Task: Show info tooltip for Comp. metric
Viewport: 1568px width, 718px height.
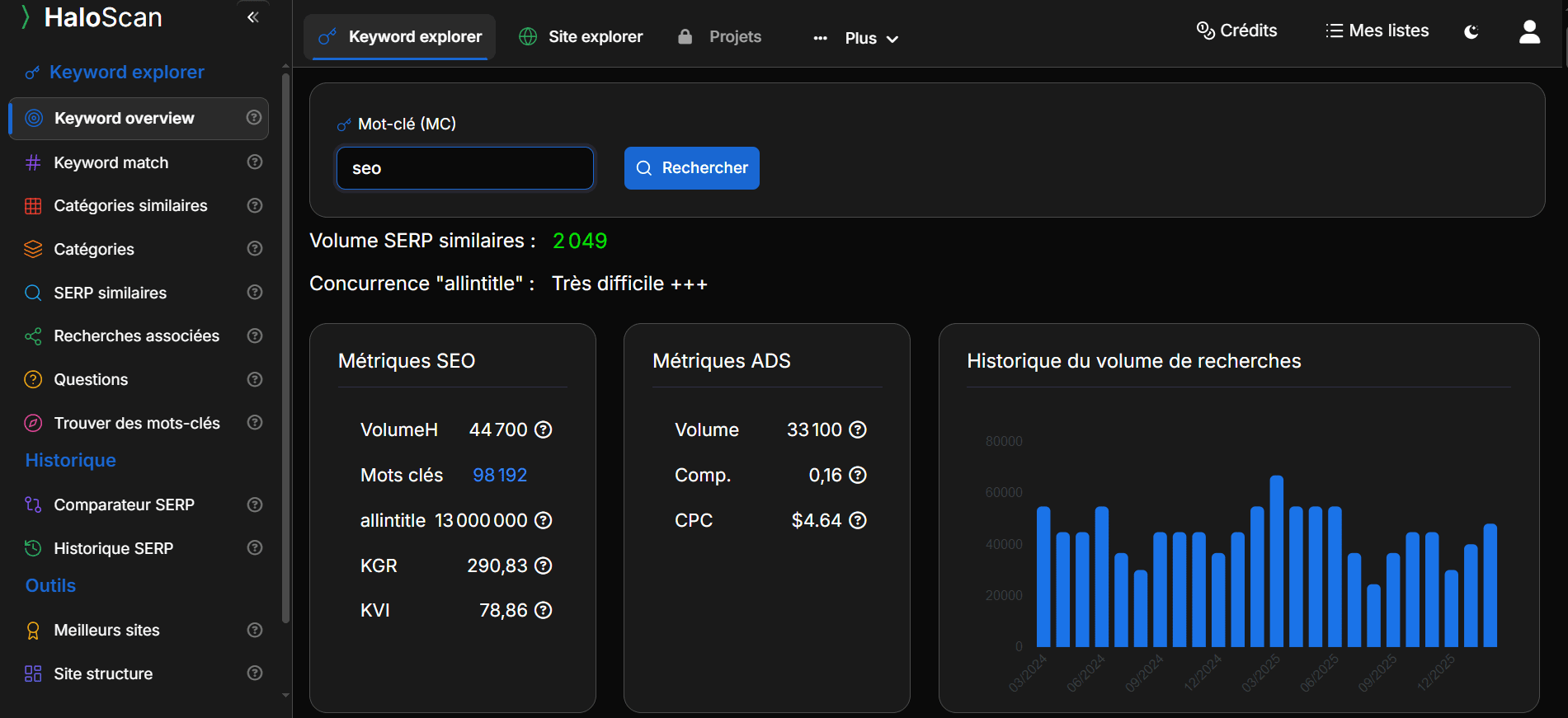Action: click(x=858, y=475)
